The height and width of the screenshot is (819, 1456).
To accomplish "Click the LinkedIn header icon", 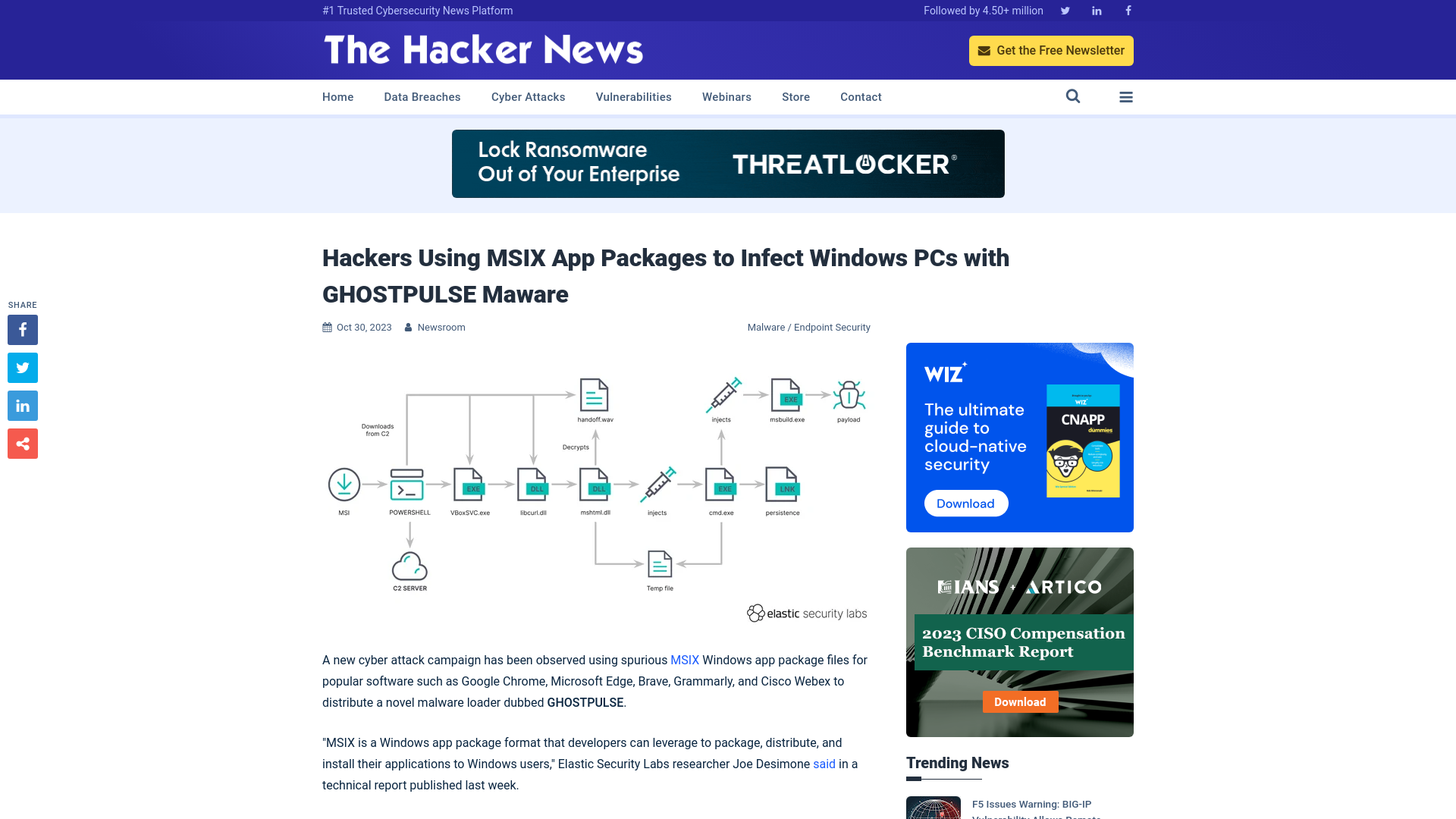I will tap(1096, 10).
